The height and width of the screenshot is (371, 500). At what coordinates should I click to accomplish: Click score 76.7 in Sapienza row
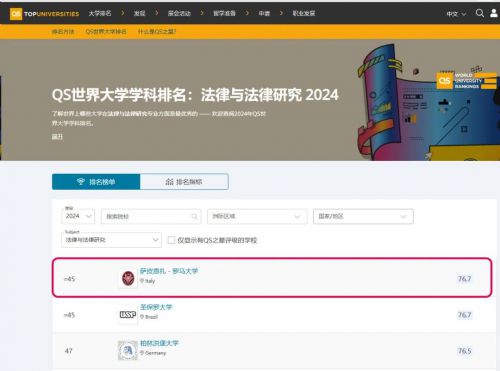click(464, 279)
